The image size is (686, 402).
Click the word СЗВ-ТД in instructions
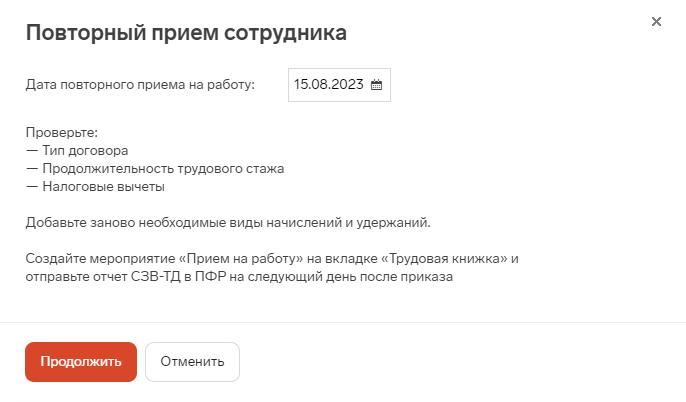coord(155,277)
